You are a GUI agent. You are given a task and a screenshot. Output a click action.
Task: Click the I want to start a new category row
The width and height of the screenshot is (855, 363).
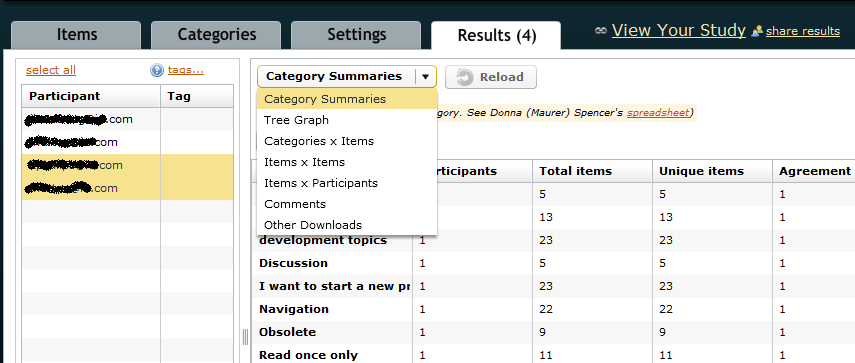553,286
